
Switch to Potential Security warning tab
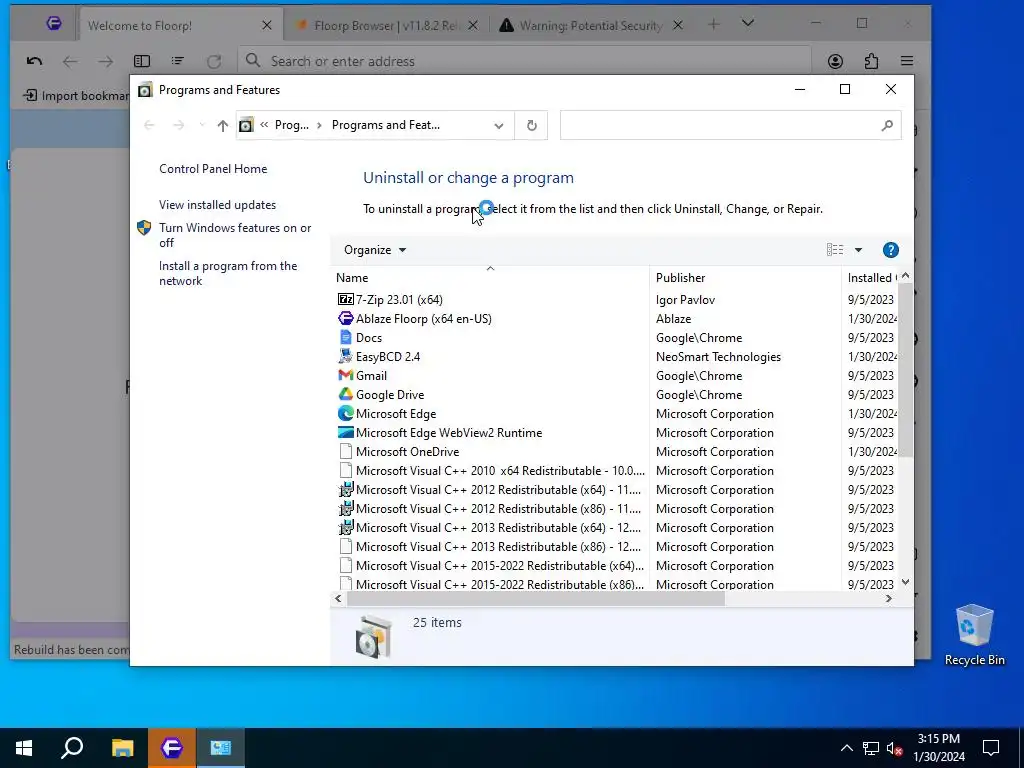pyautogui.click(x=590, y=25)
